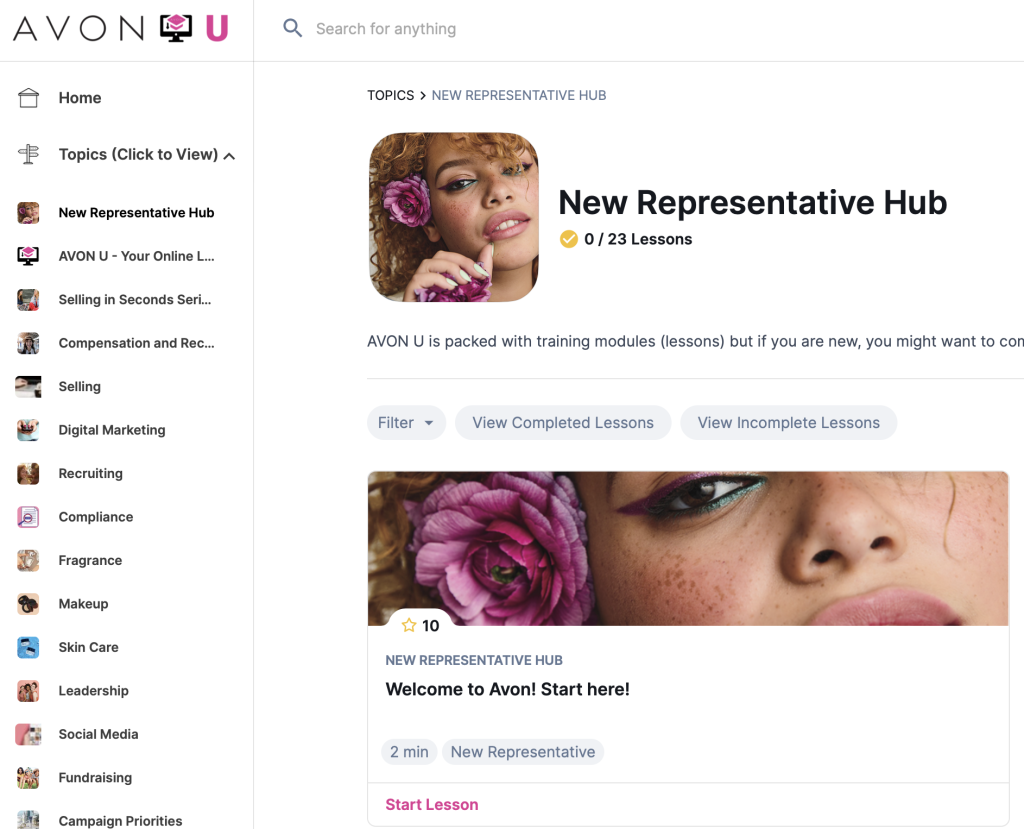The width and height of the screenshot is (1024, 829).
Task: Click the AVON U Your Online monitor icon
Action: [28, 256]
